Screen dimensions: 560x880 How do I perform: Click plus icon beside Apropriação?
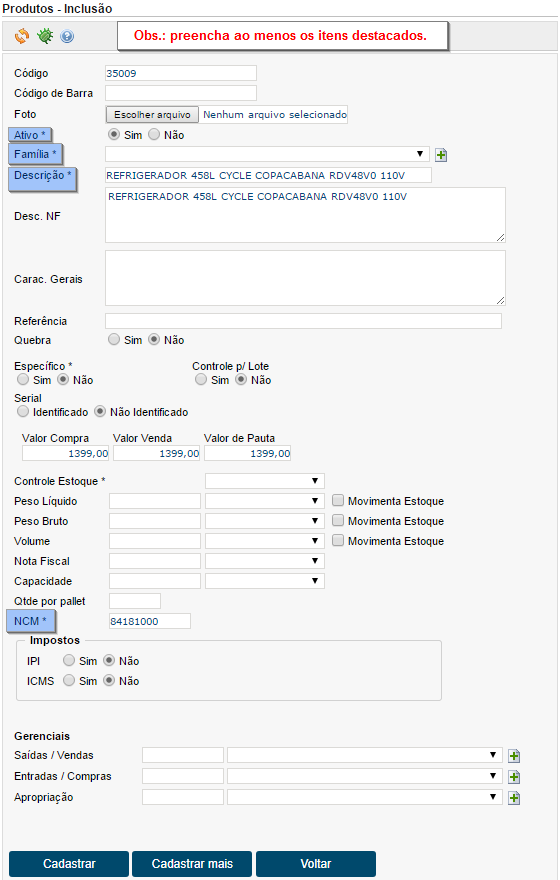tap(513, 798)
